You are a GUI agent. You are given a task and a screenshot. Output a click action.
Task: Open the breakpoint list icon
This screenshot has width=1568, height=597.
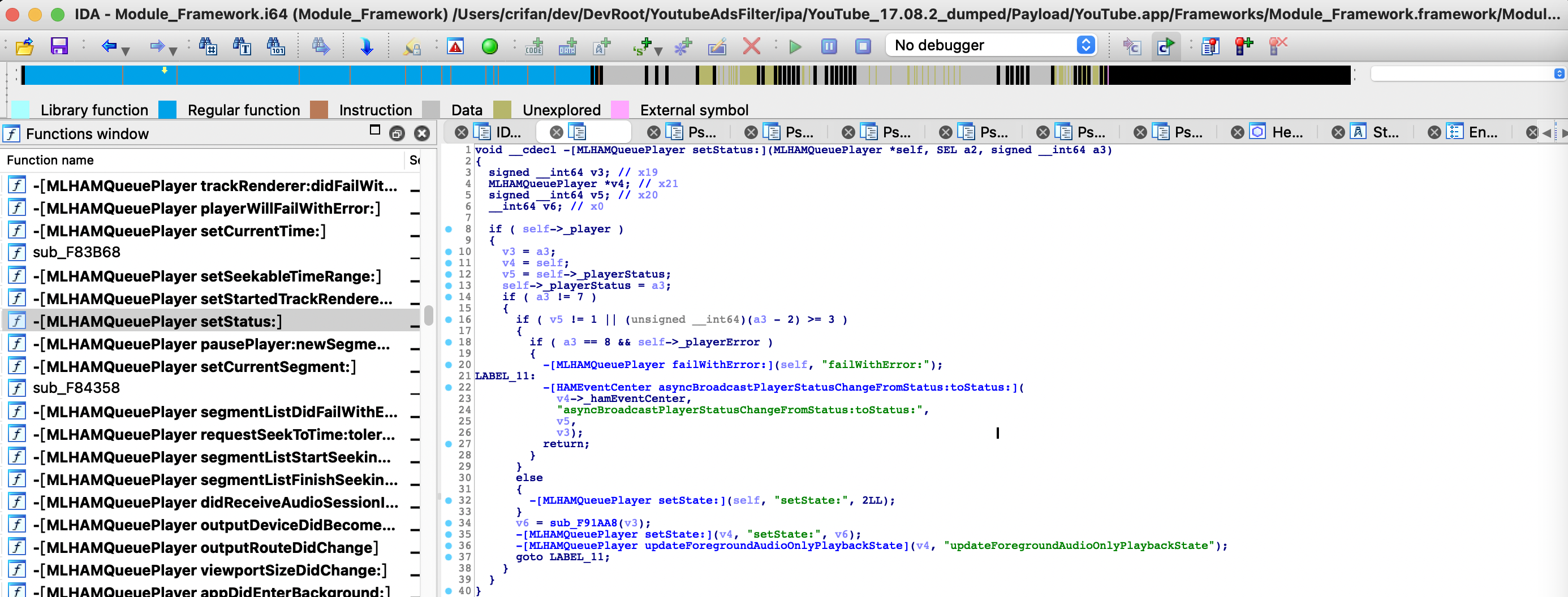pyautogui.click(x=1210, y=46)
